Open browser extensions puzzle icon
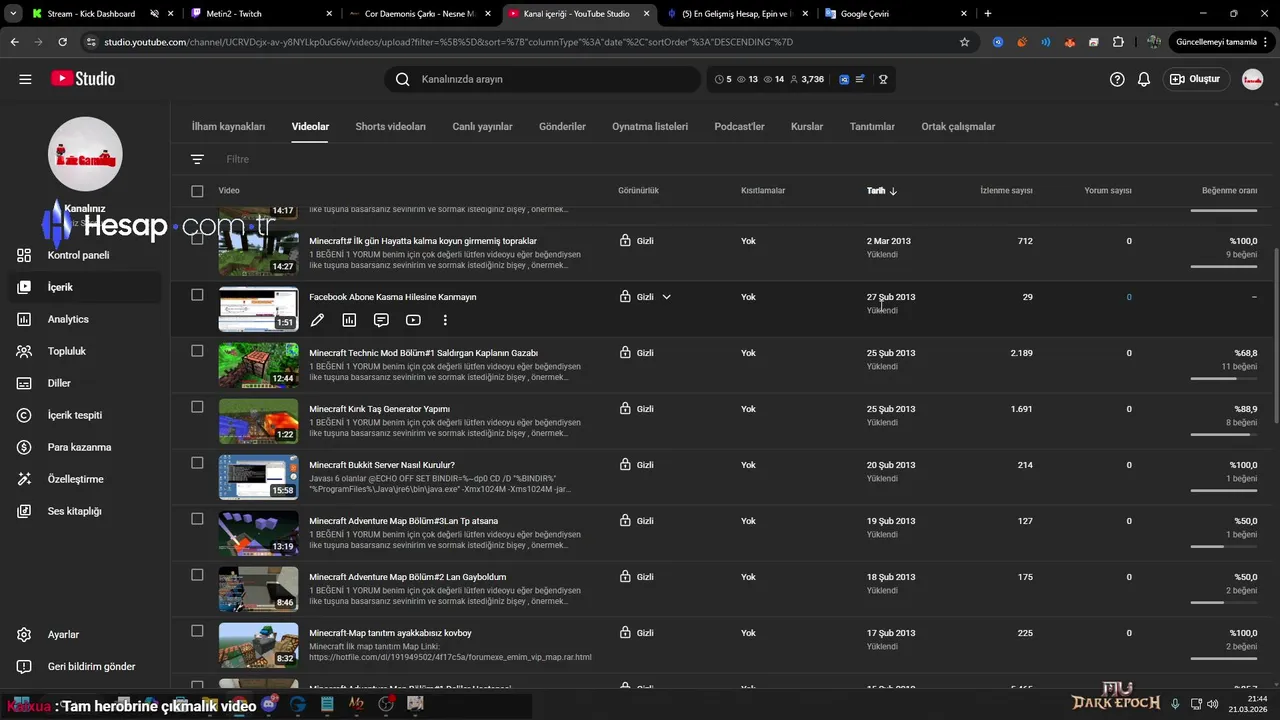Viewport: 1280px width, 720px height. 1118,42
